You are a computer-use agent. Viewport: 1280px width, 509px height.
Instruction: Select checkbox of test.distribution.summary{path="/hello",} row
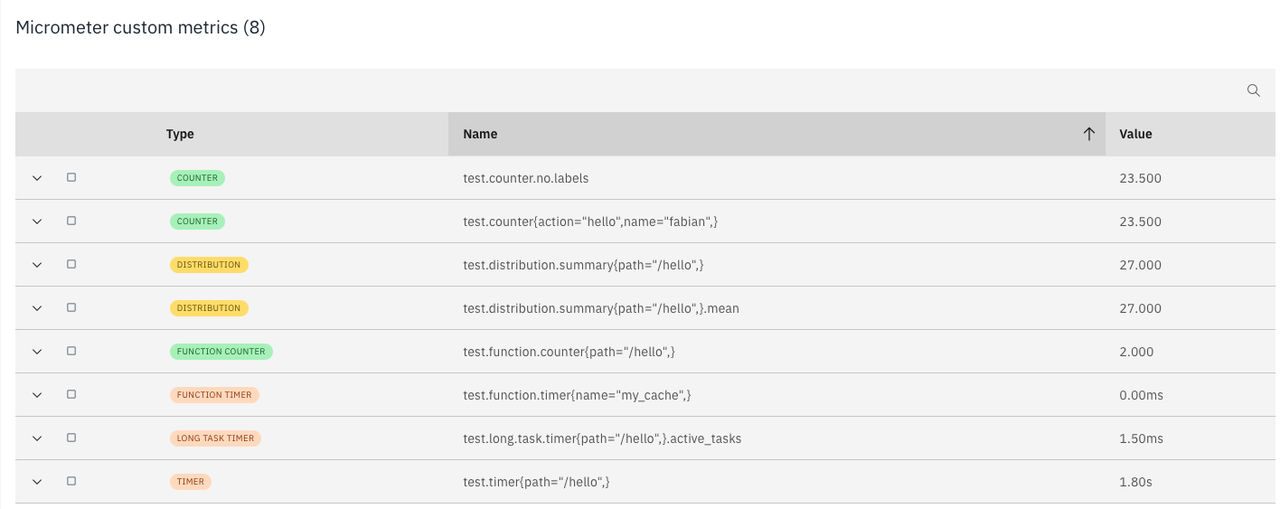point(71,264)
